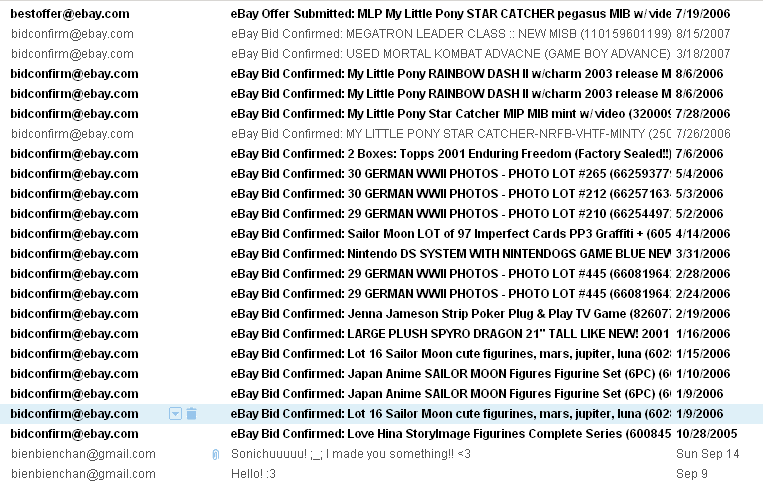
Task: Click the 5/4/2006 date
Action: coord(699,174)
